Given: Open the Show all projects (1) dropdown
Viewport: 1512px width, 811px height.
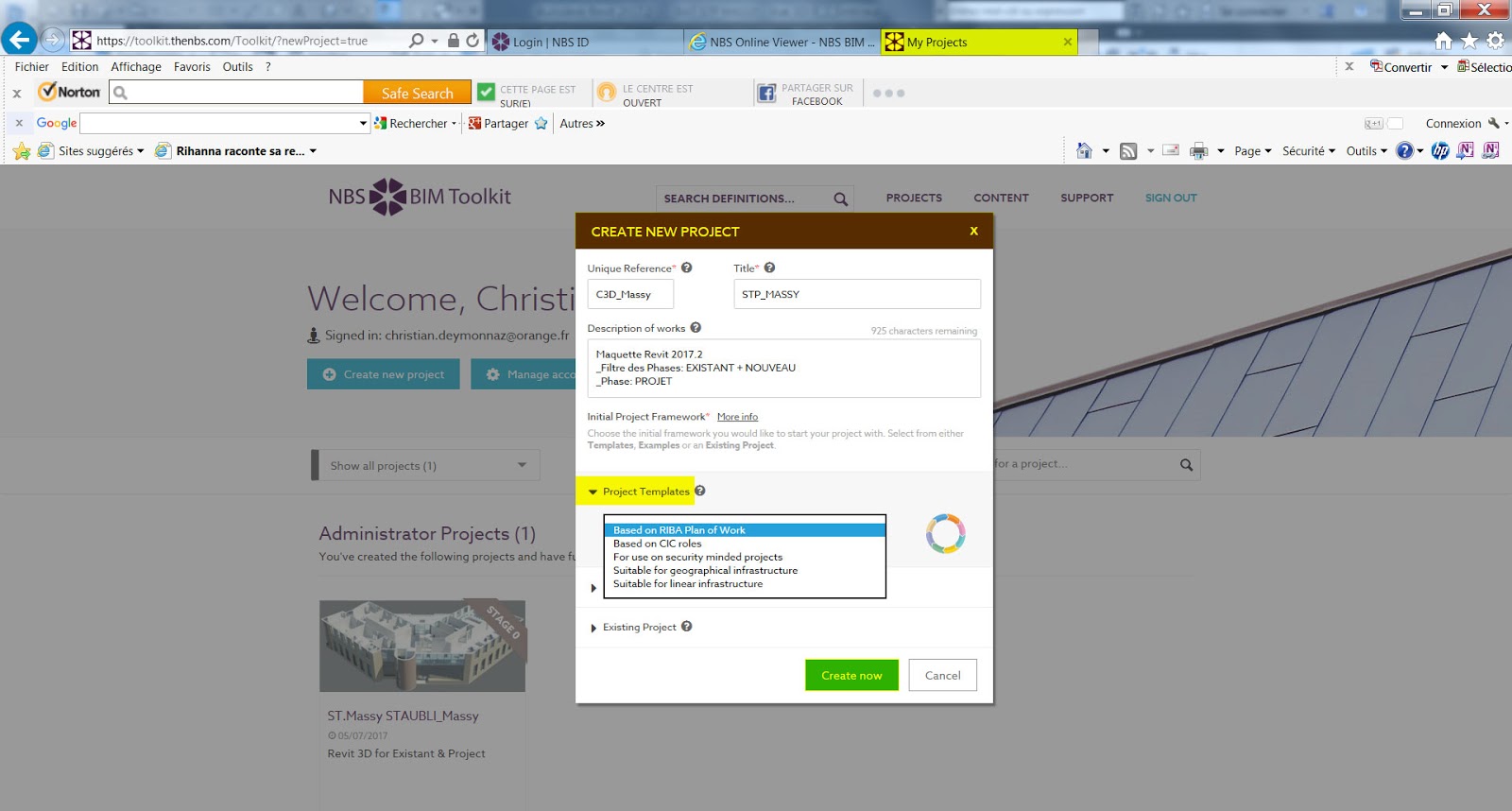Looking at the screenshot, I should point(427,465).
